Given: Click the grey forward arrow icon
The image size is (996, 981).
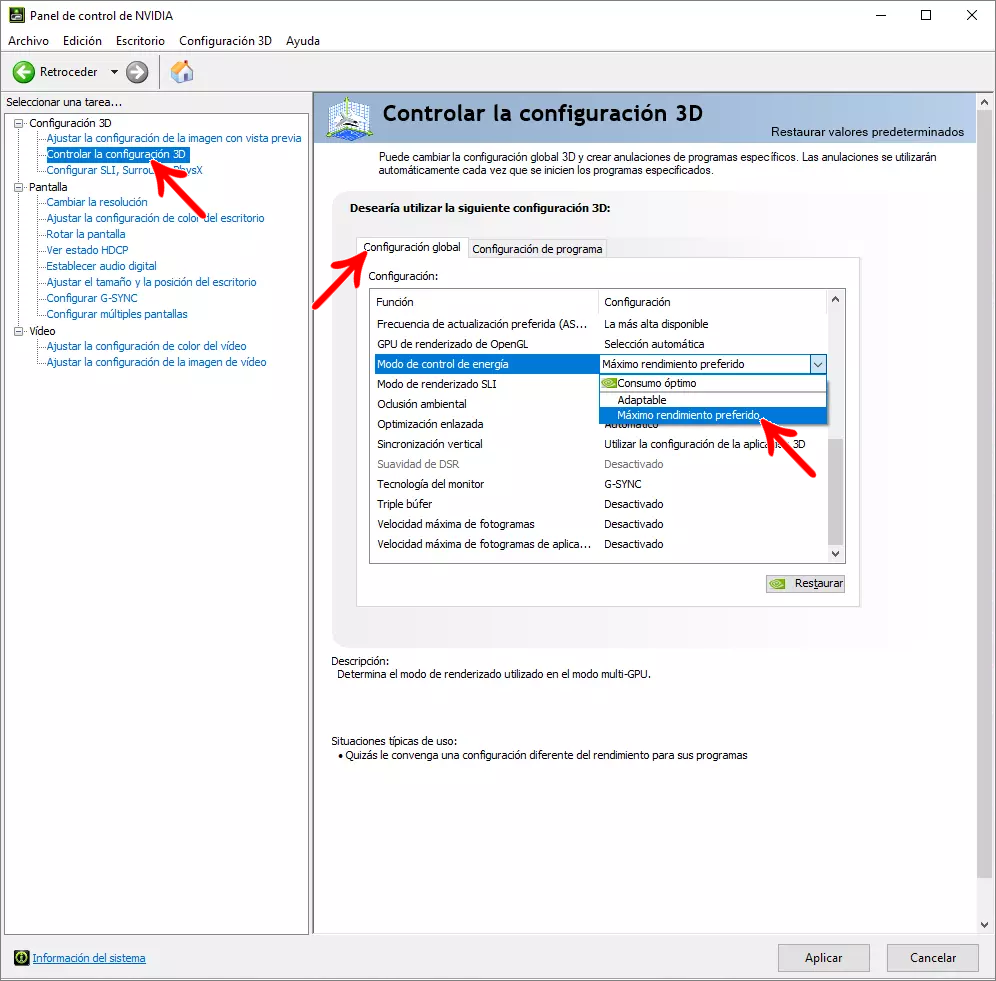Looking at the screenshot, I should (137, 72).
